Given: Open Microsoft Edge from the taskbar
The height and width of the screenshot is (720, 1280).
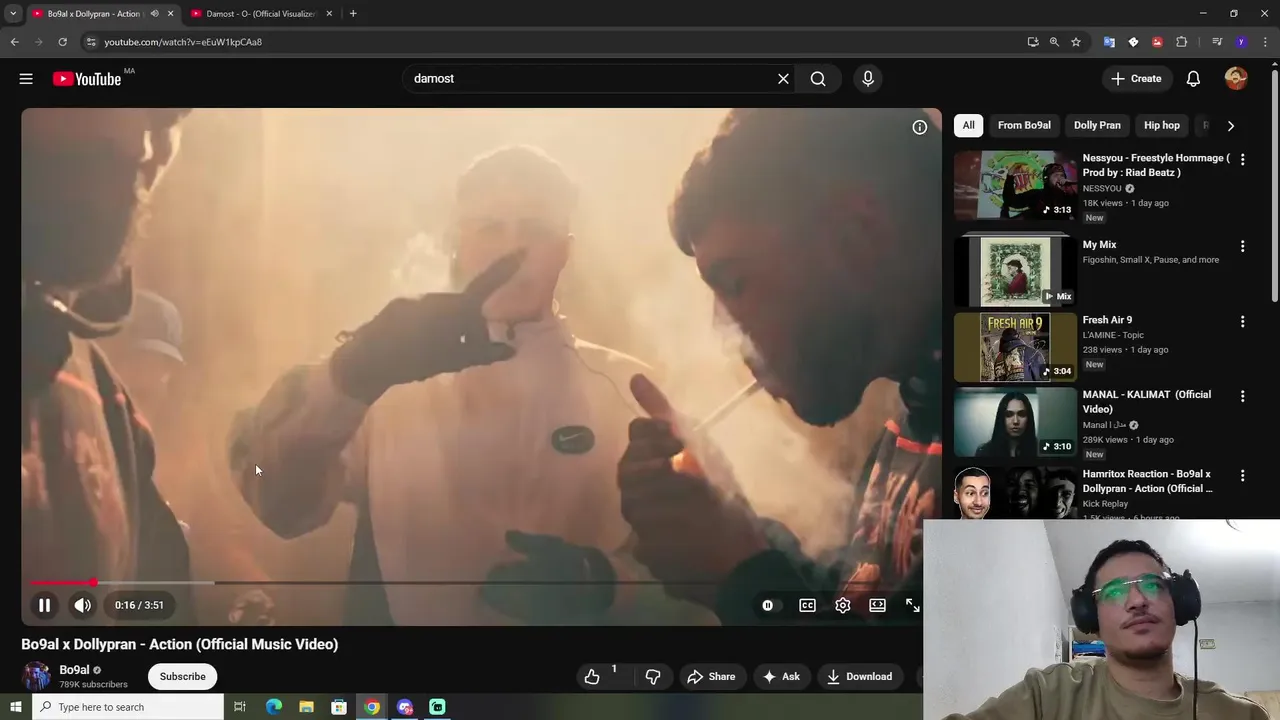Looking at the screenshot, I should 274,707.
